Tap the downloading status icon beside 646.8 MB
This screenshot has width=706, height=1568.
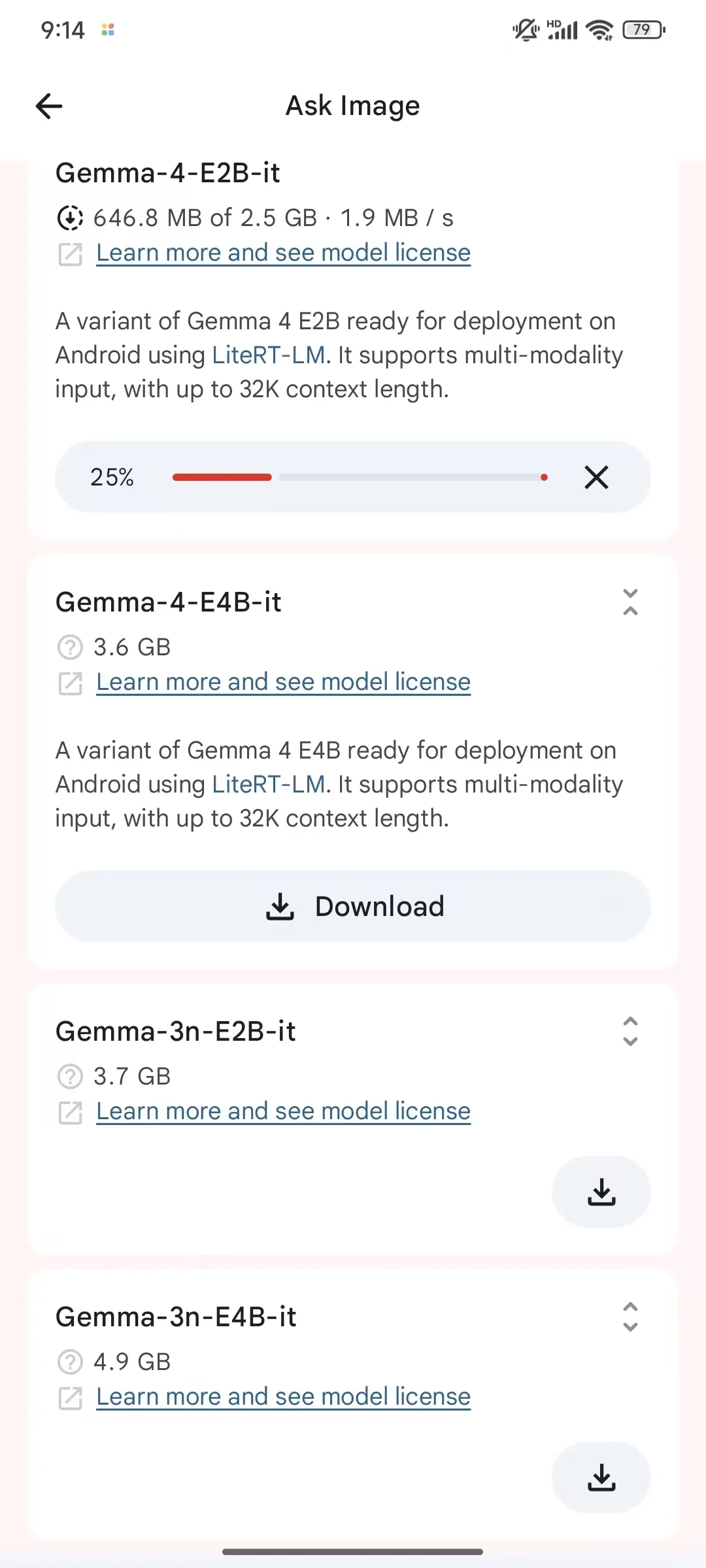(70, 218)
